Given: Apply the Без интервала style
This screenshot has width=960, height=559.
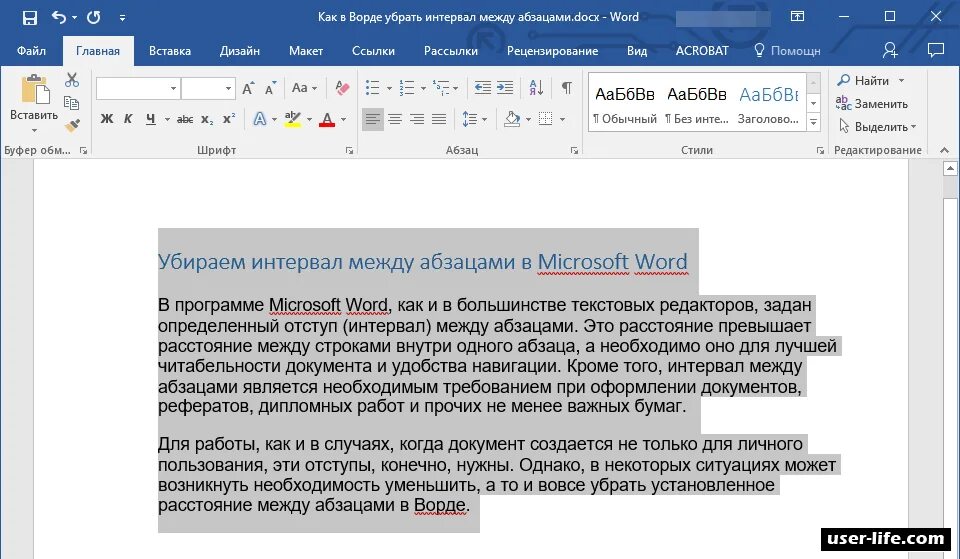Looking at the screenshot, I should pyautogui.click(x=697, y=104).
